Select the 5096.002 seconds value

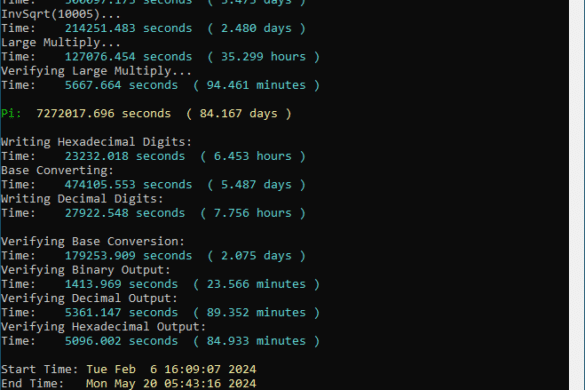[121, 341]
